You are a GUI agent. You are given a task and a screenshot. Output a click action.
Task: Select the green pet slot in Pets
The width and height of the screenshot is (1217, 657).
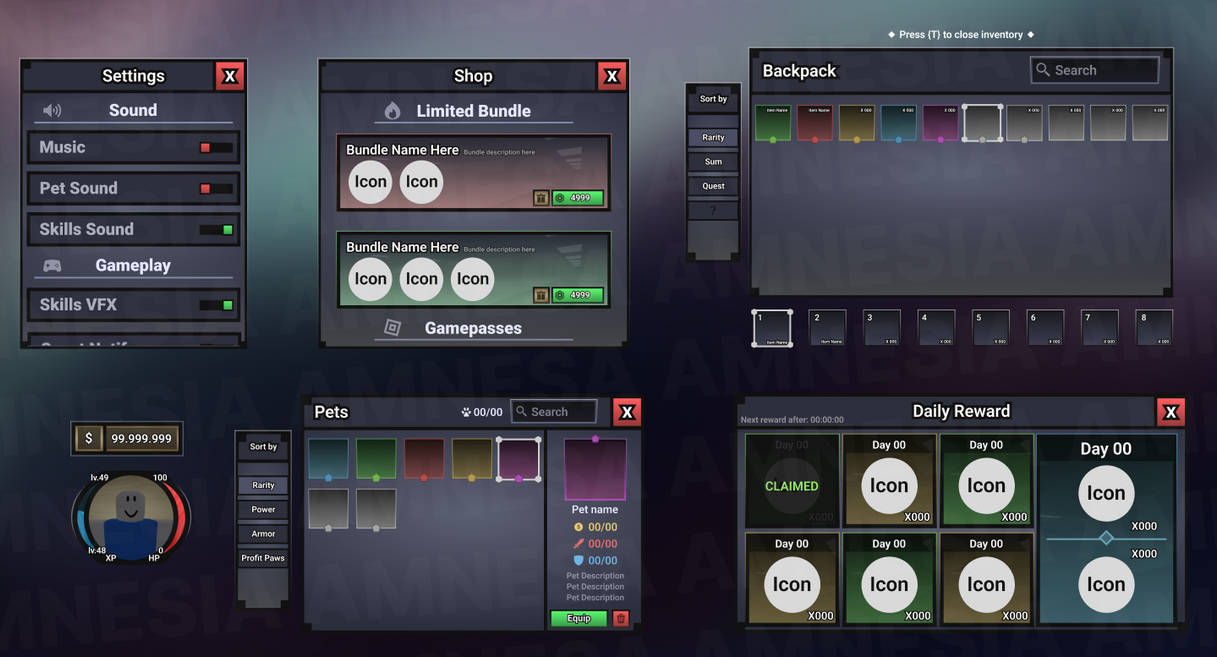[x=376, y=459]
